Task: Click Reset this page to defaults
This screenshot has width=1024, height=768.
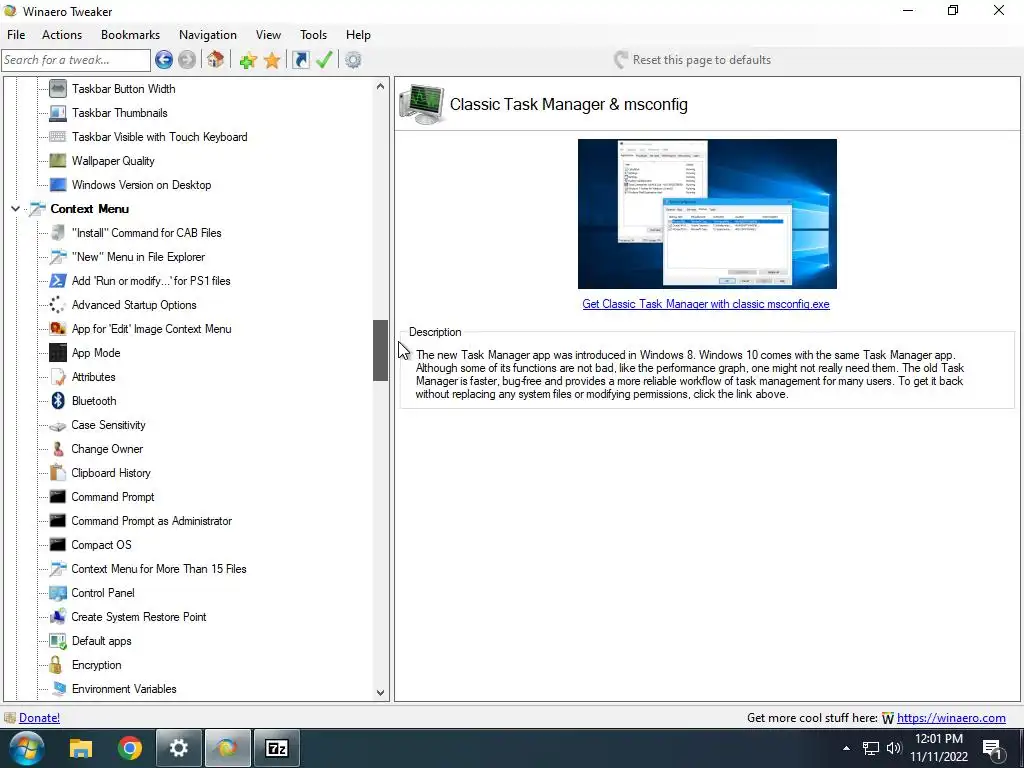Action: [x=692, y=60]
